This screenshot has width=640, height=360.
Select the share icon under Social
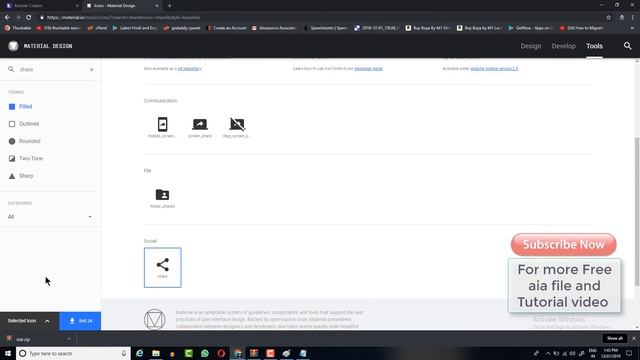(162, 267)
